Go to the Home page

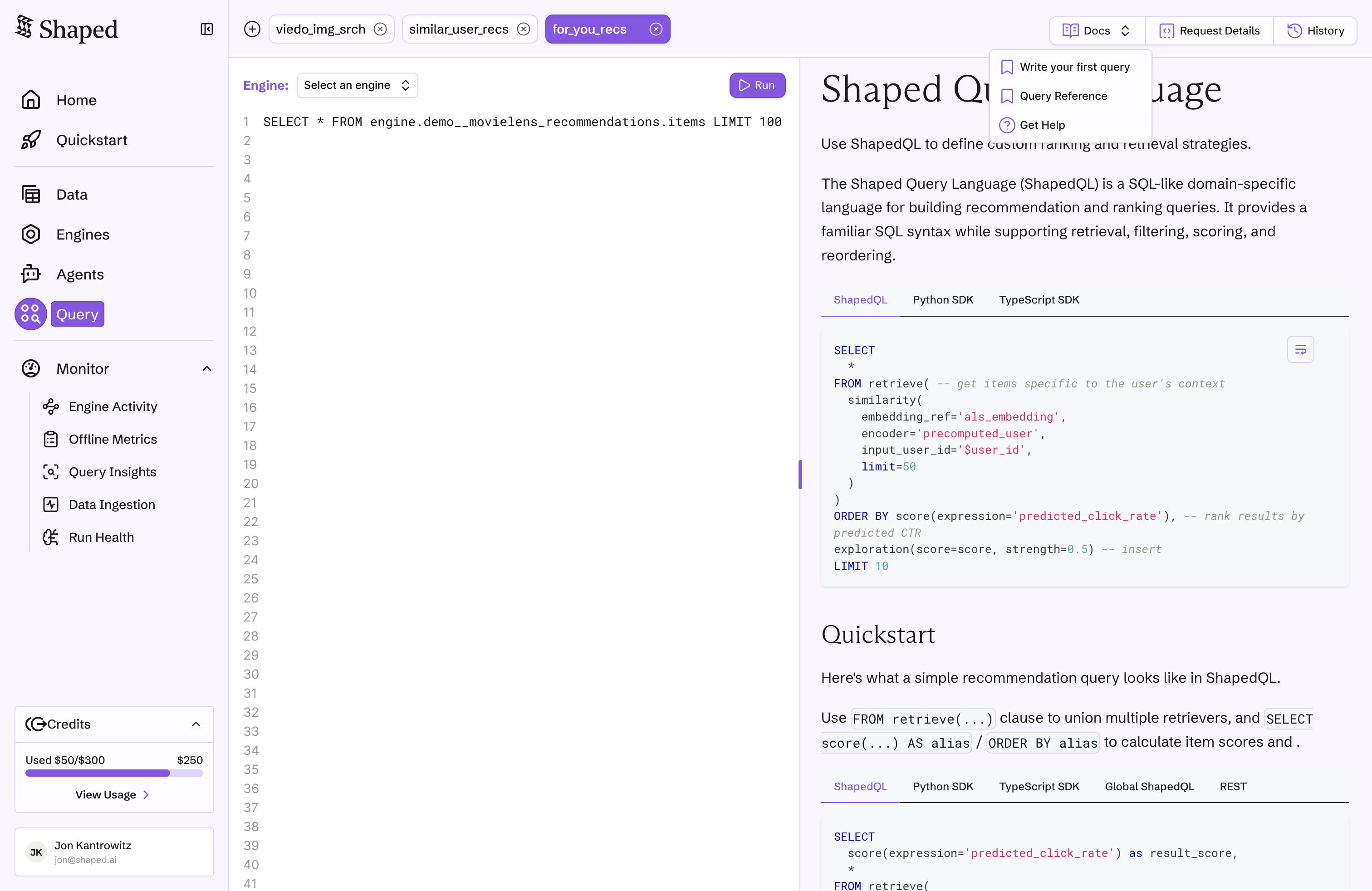77,100
